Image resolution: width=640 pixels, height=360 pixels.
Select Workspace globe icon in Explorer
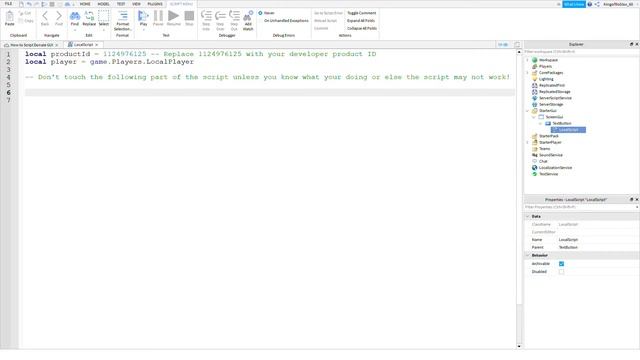click(535, 60)
